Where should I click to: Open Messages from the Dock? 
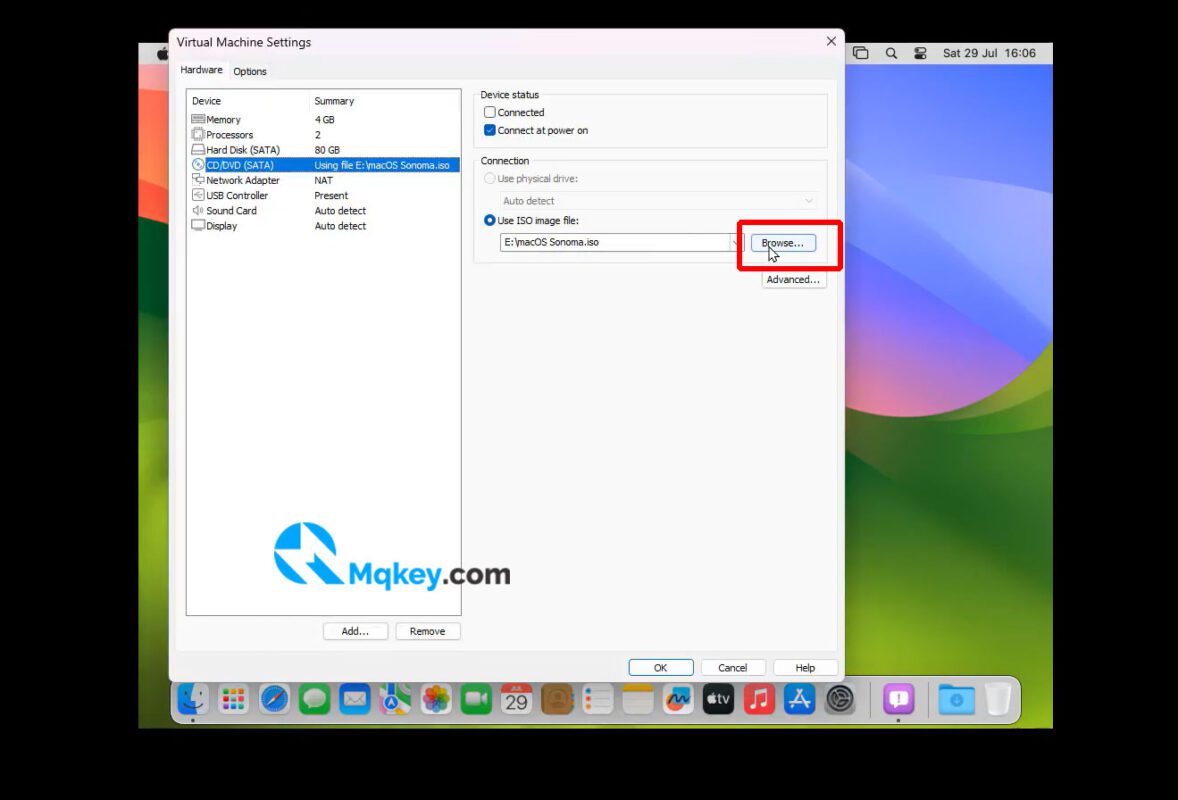point(314,699)
